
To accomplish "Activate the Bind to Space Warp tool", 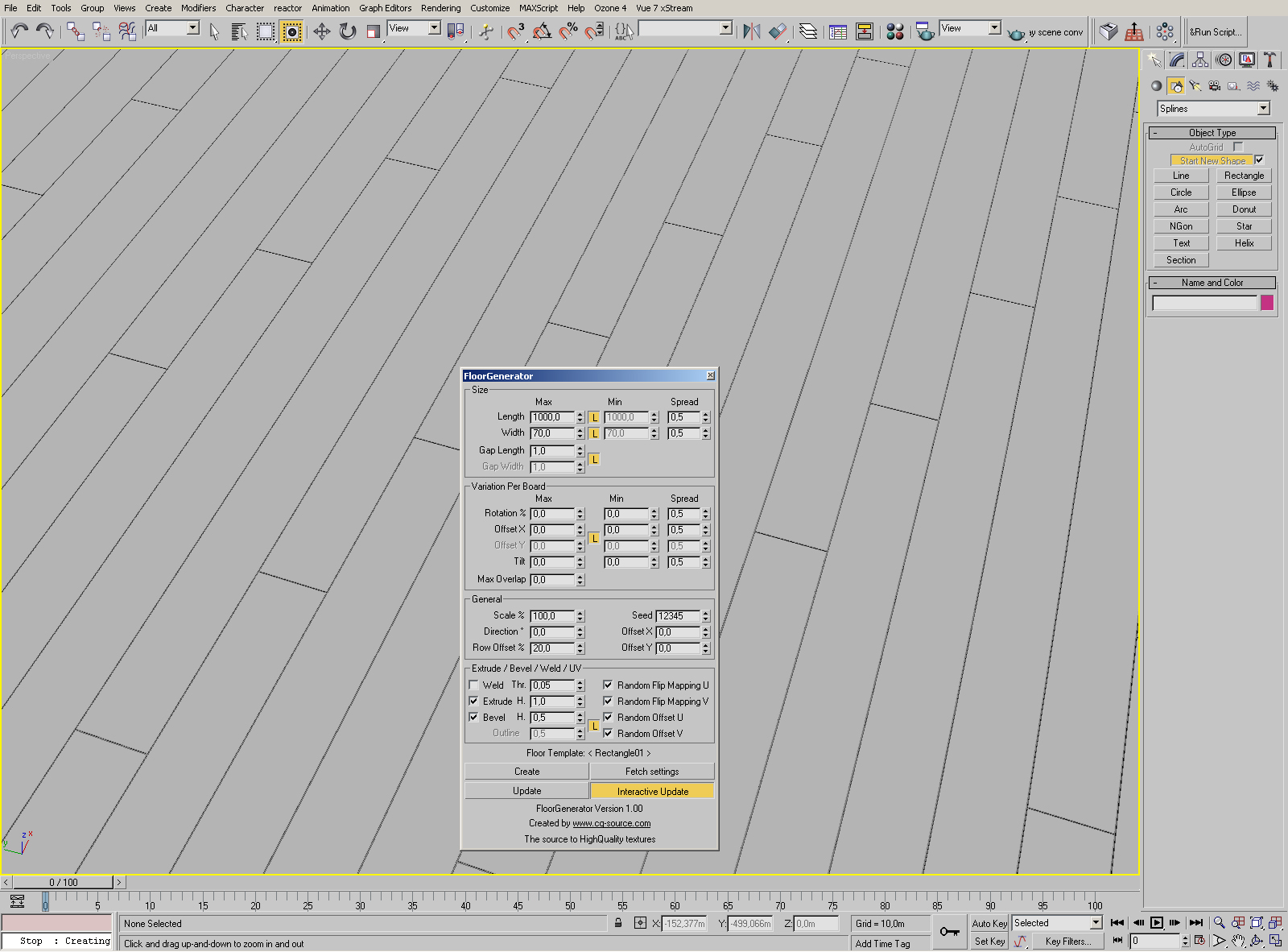I will [127, 31].
